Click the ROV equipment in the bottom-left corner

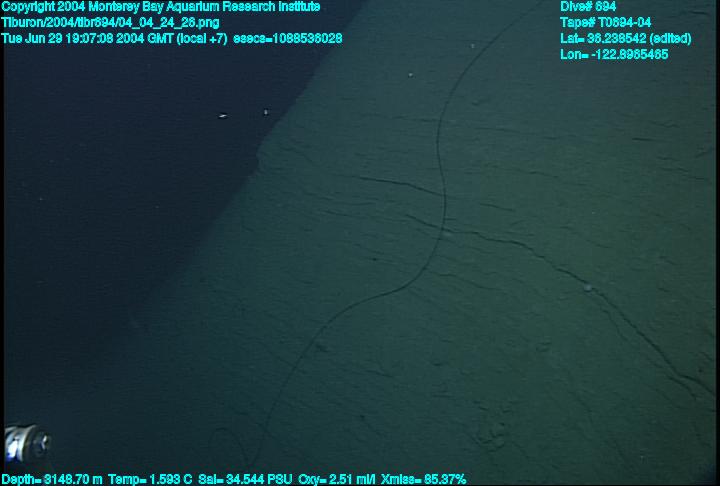click(x=24, y=445)
